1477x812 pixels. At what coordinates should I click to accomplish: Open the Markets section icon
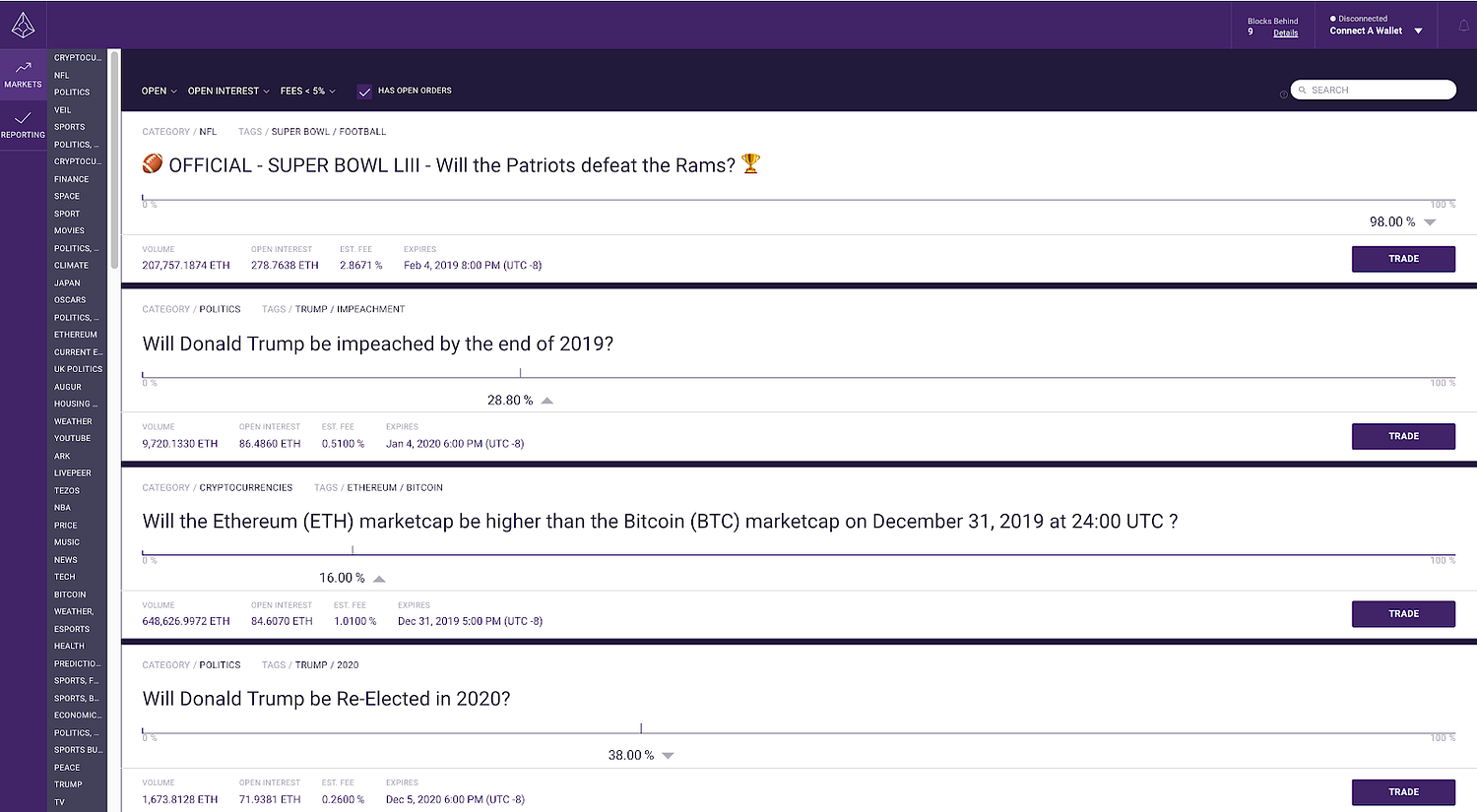coord(23,68)
